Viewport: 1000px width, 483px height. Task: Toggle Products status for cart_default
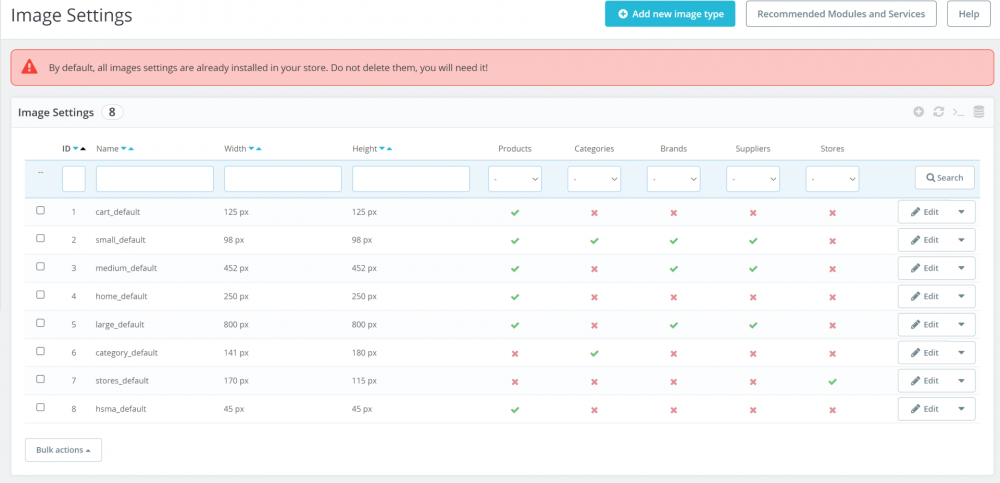click(x=515, y=212)
